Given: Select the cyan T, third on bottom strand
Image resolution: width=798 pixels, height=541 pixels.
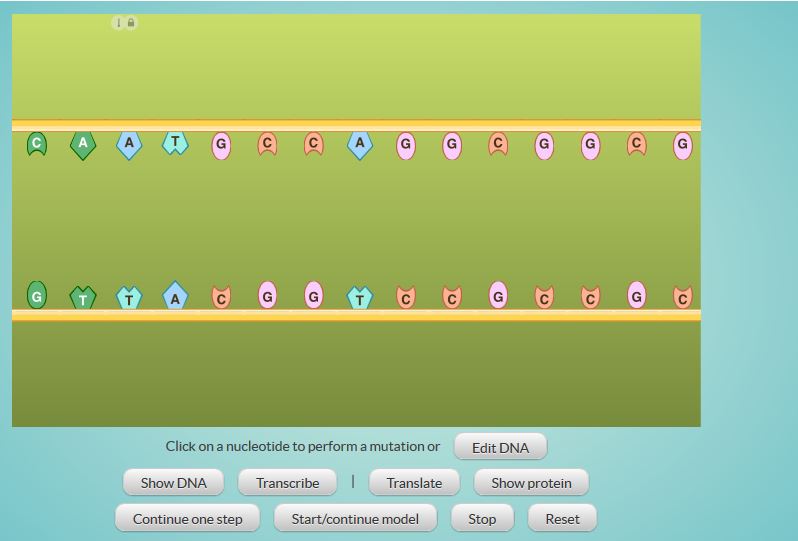Looking at the screenshot, I should pos(129,298).
